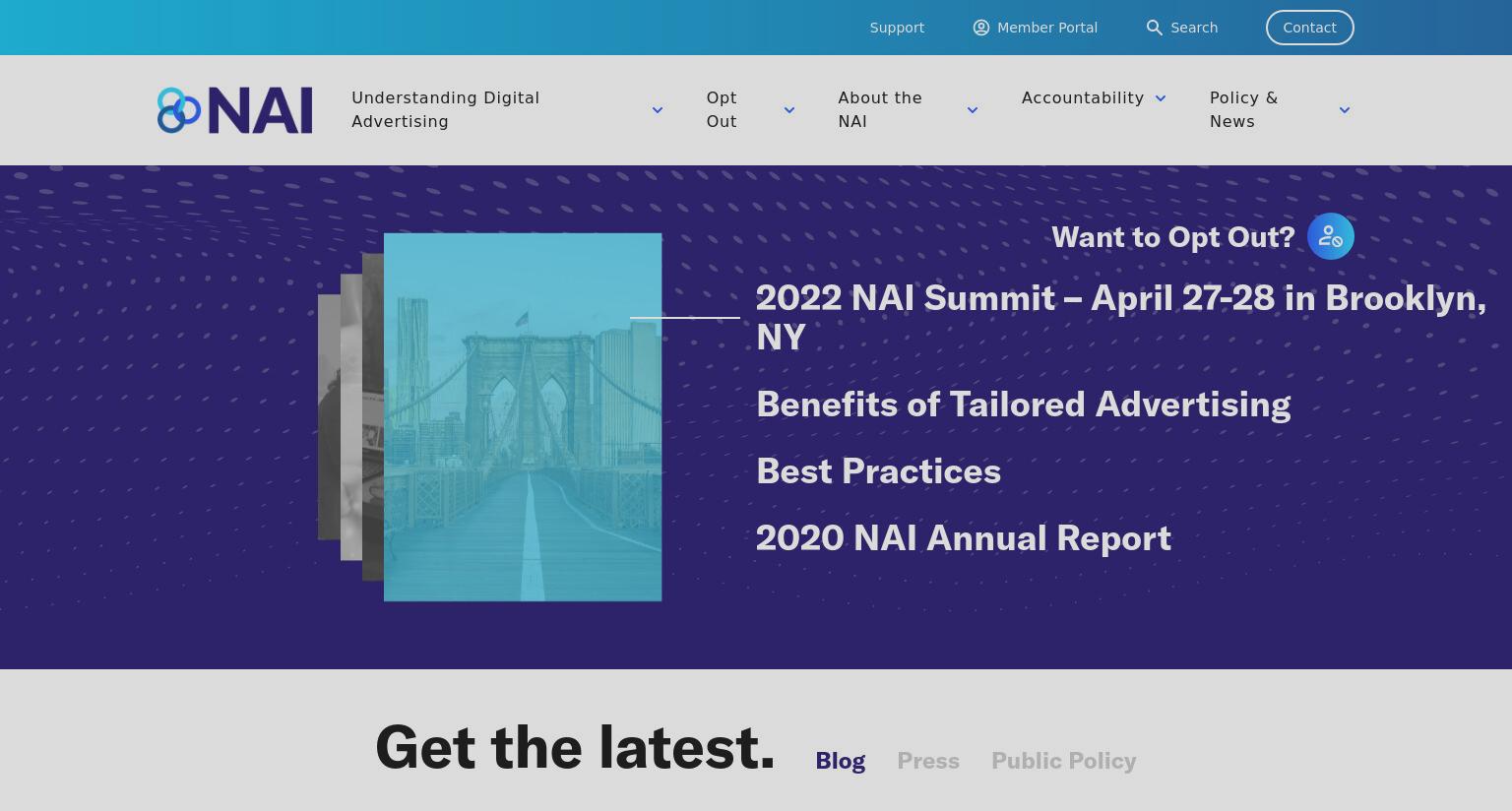Open Understanding Digital Advertising menu

[x=446, y=109]
